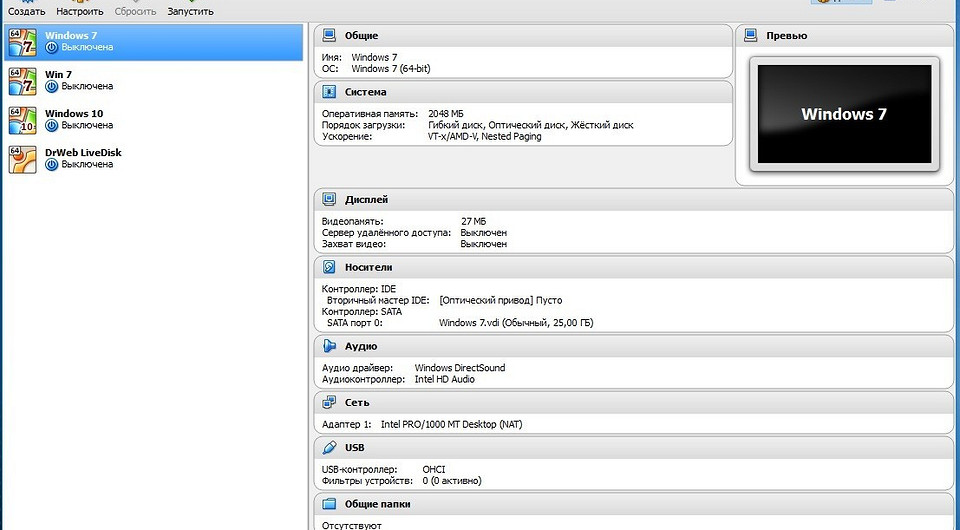Click the Windows 7 preview thumbnail
The image size is (960, 530).
pos(844,114)
